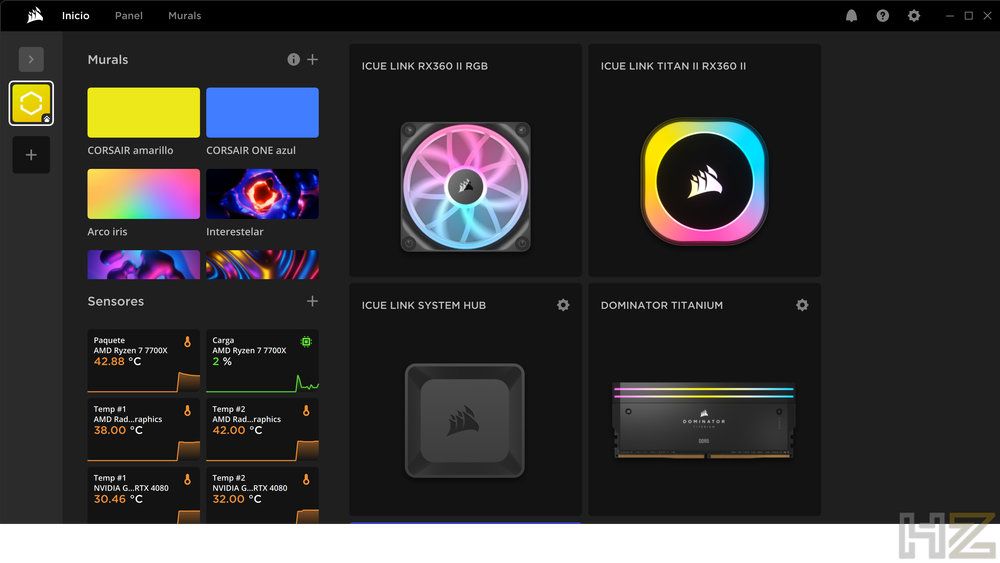Click the ICUE LINK TITAN II RX360 II title

(673, 66)
